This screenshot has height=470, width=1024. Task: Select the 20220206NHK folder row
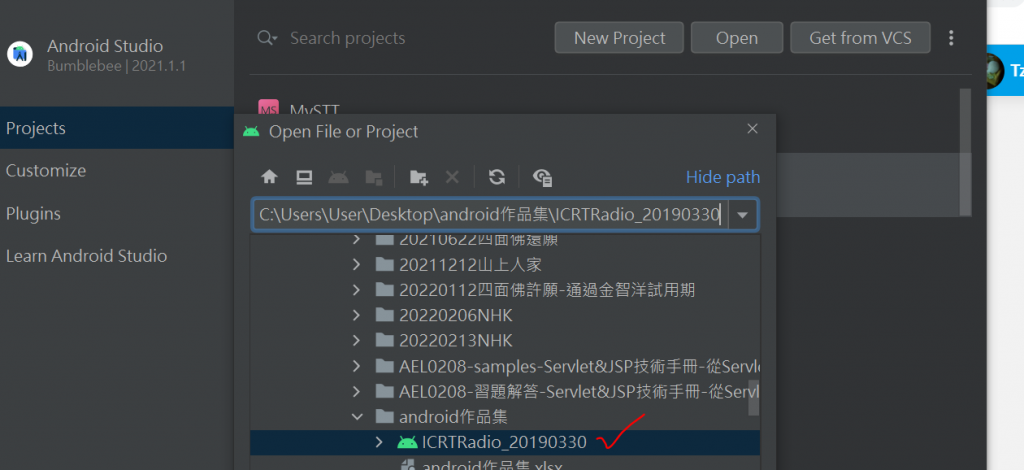tap(505, 315)
